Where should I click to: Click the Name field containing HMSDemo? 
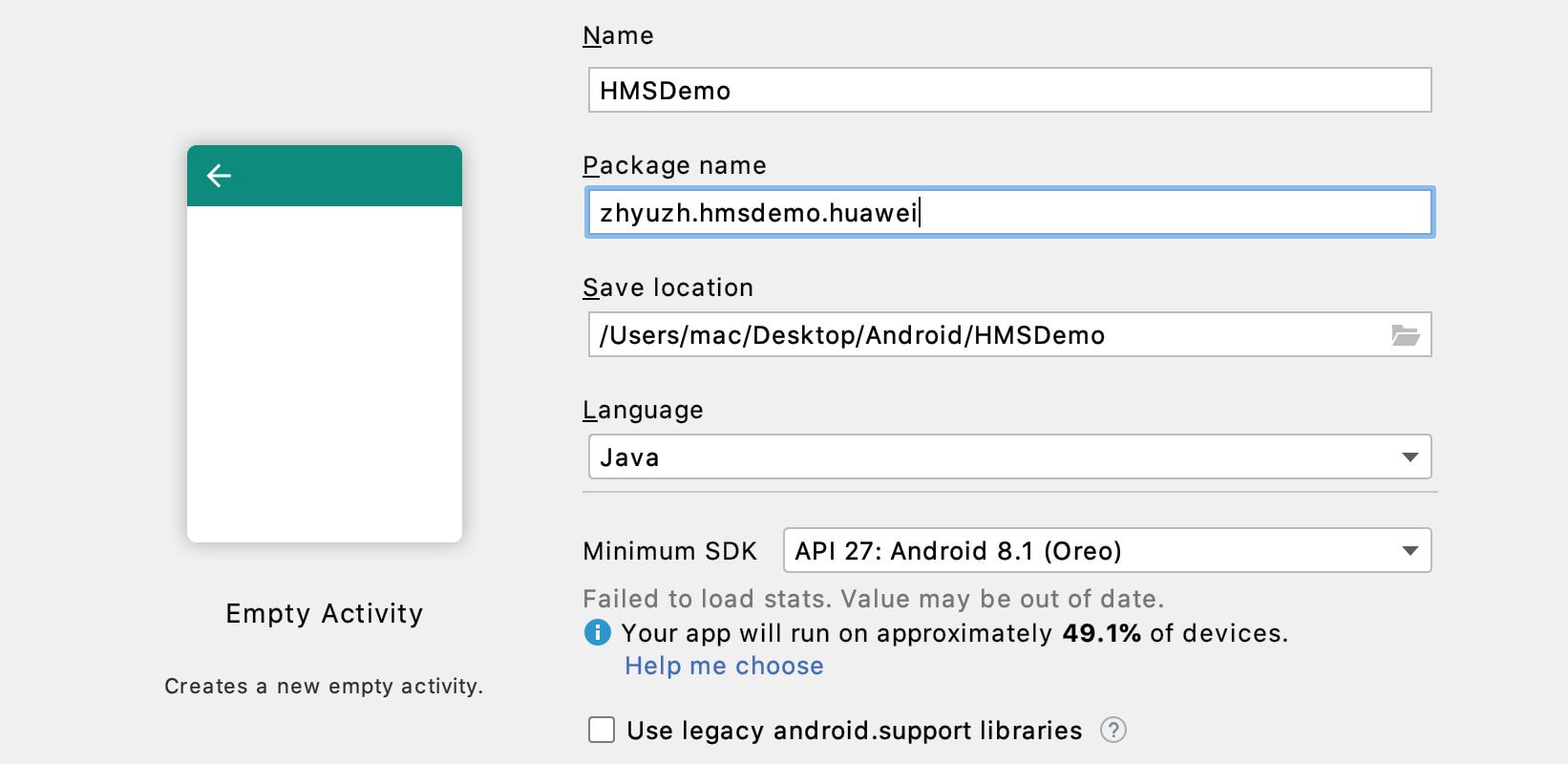pyautogui.click(x=1009, y=91)
